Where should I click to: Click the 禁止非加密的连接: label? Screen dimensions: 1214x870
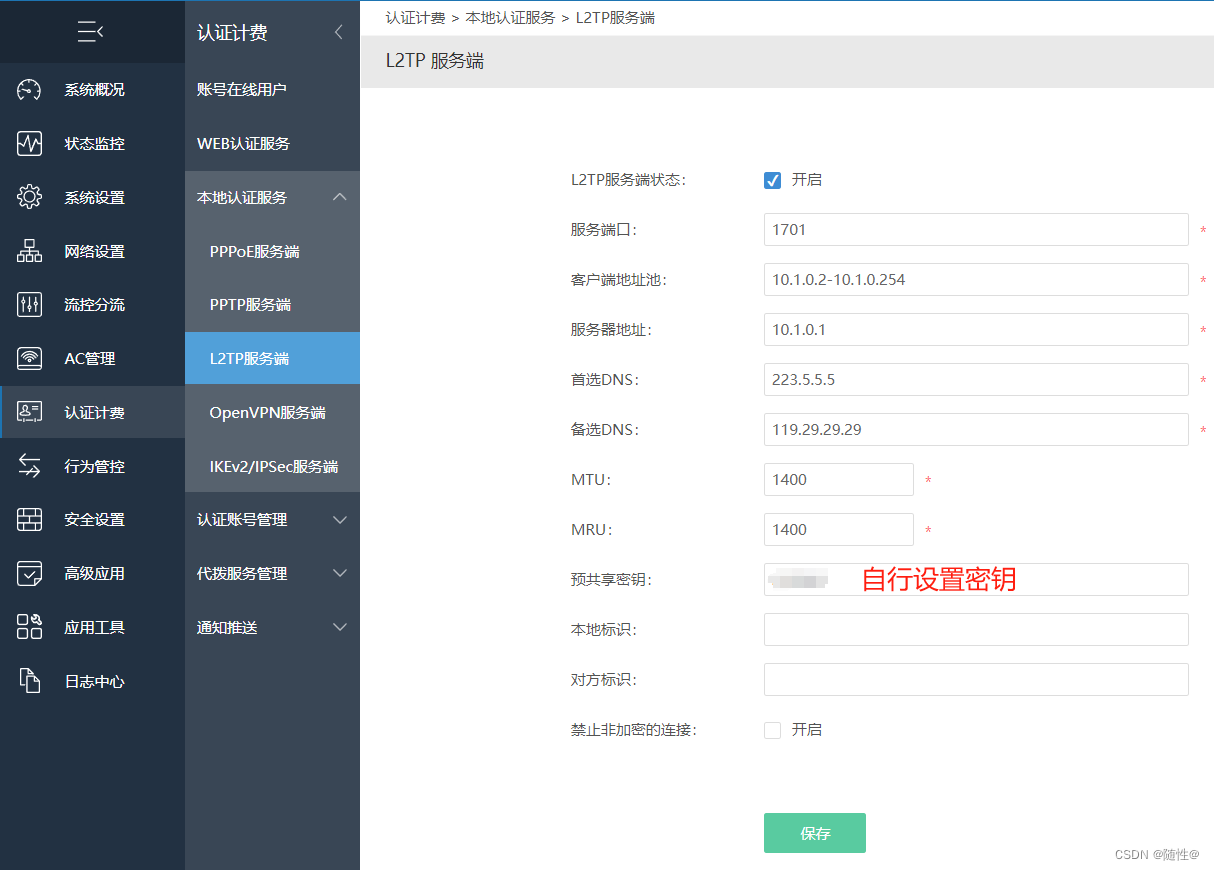pos(634,730)
